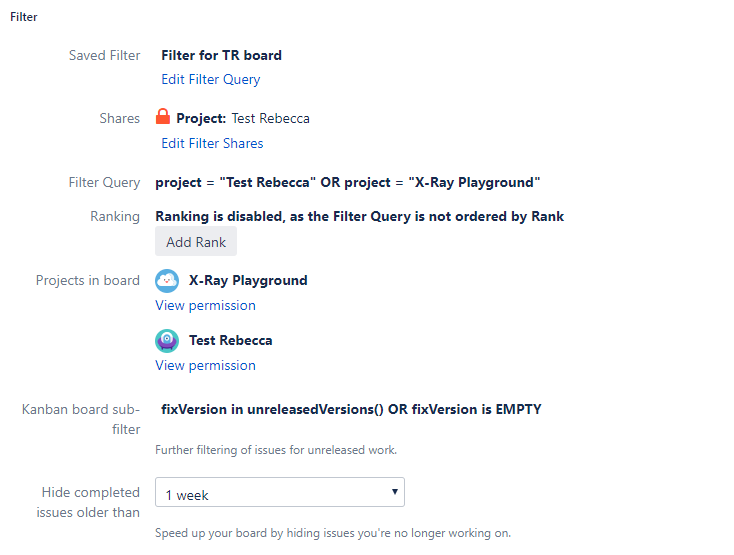734x555 pixels.
Task: Click the red lock icon beside Shares
Action: (x=163, y=117)
